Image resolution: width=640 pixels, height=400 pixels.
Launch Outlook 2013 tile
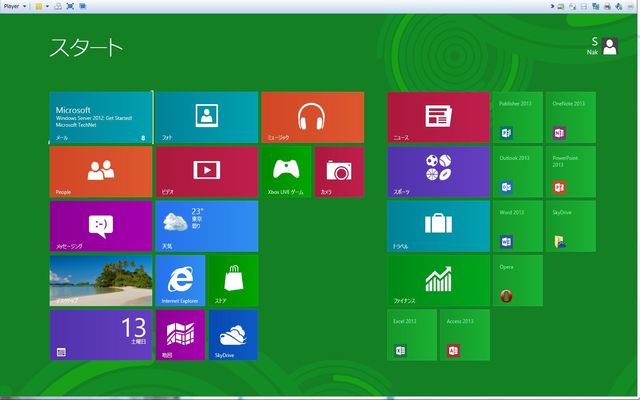(518, 172)
